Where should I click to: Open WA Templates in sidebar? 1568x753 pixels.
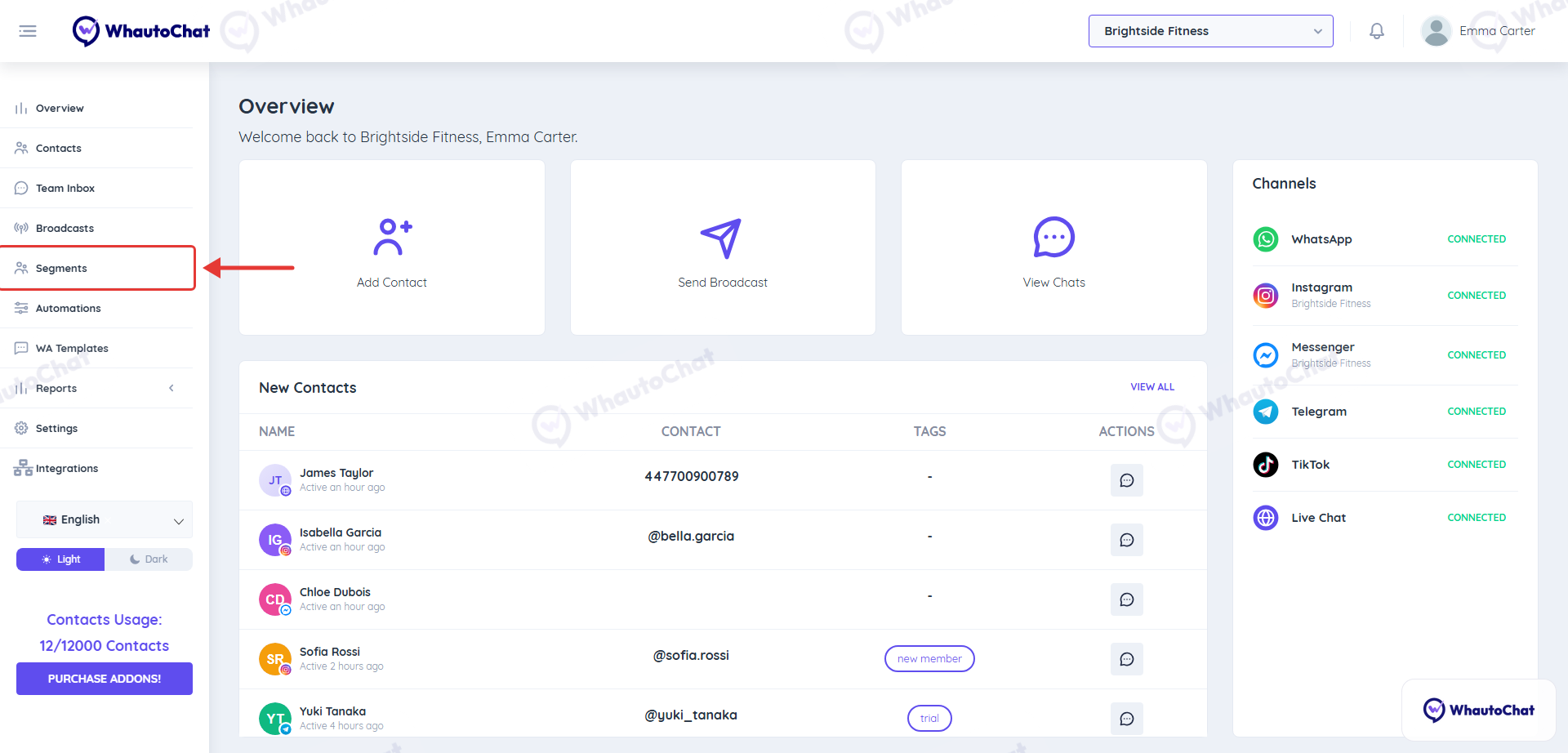[x=96, y=348]
